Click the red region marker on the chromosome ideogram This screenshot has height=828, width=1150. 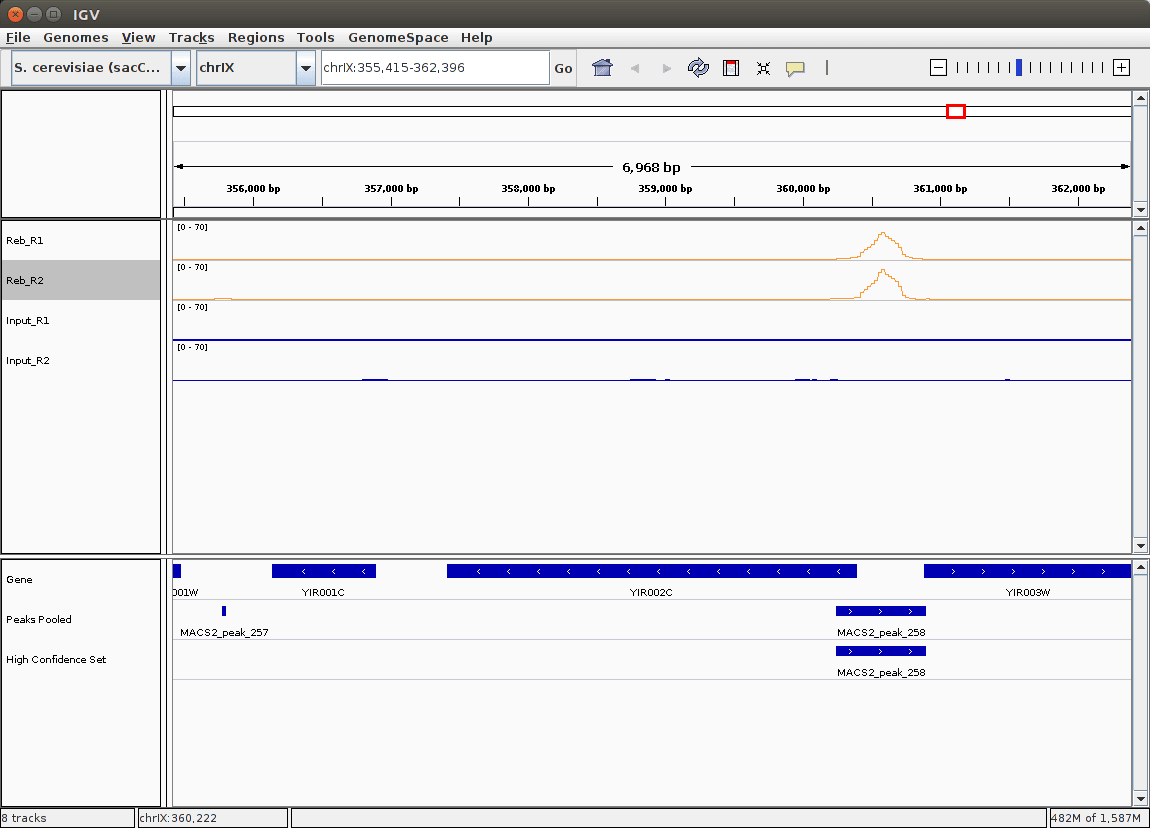(x=956, y=111)
